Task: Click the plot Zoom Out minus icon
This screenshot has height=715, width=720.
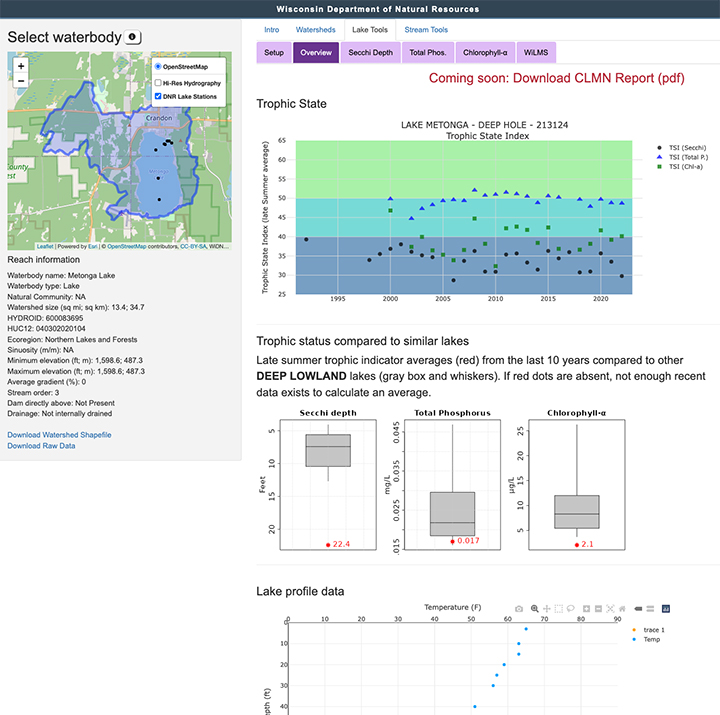Action: click(598, 609)
